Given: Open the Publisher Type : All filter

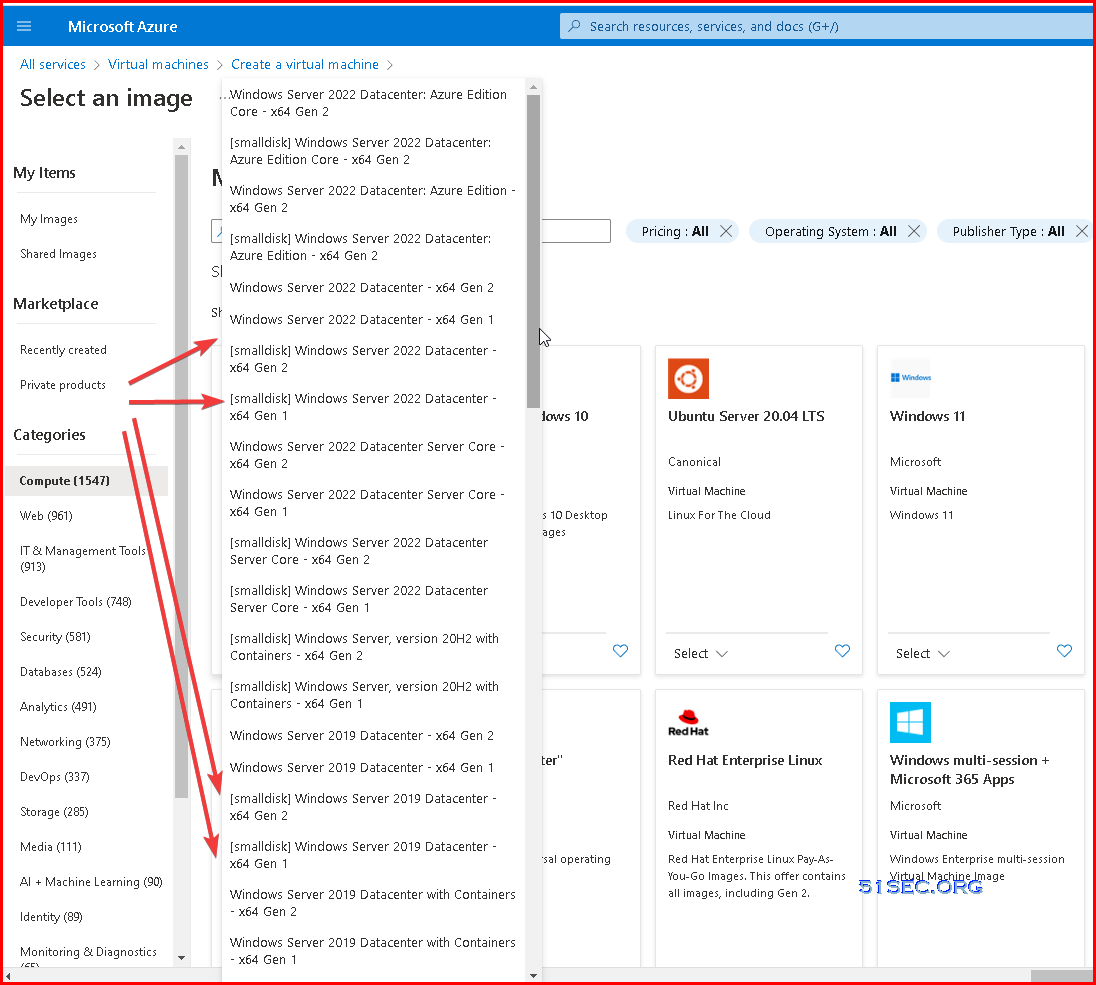Looking at the screenshot, I should [x=1008, y=231].
